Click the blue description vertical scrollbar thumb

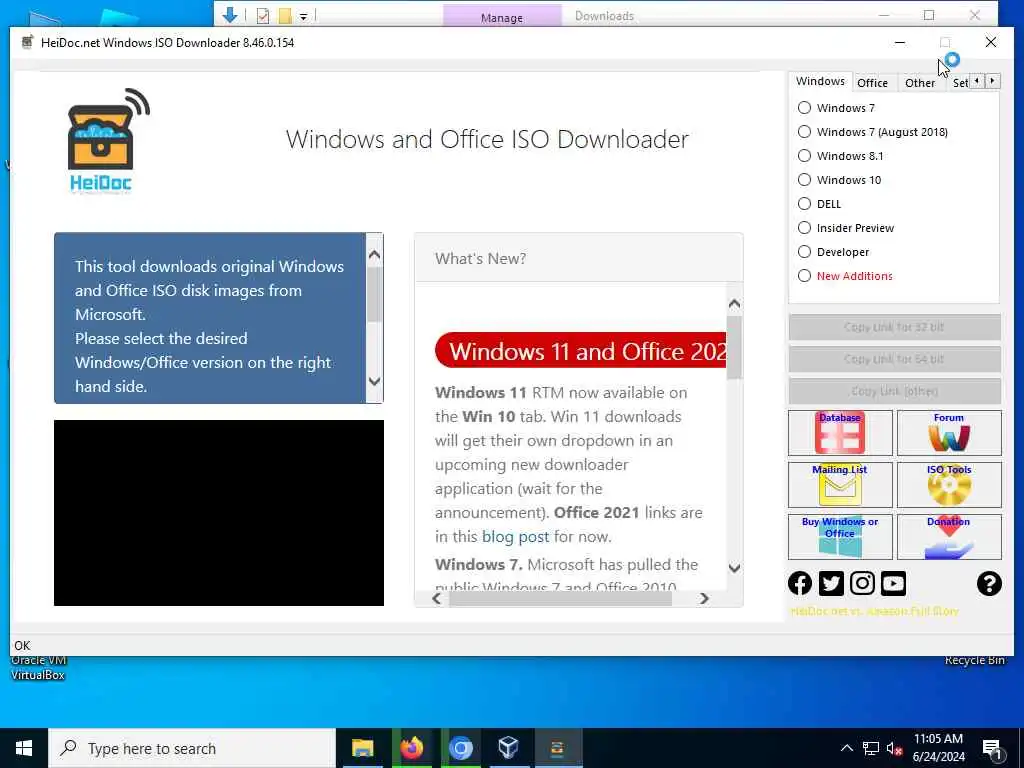(374, 294)
